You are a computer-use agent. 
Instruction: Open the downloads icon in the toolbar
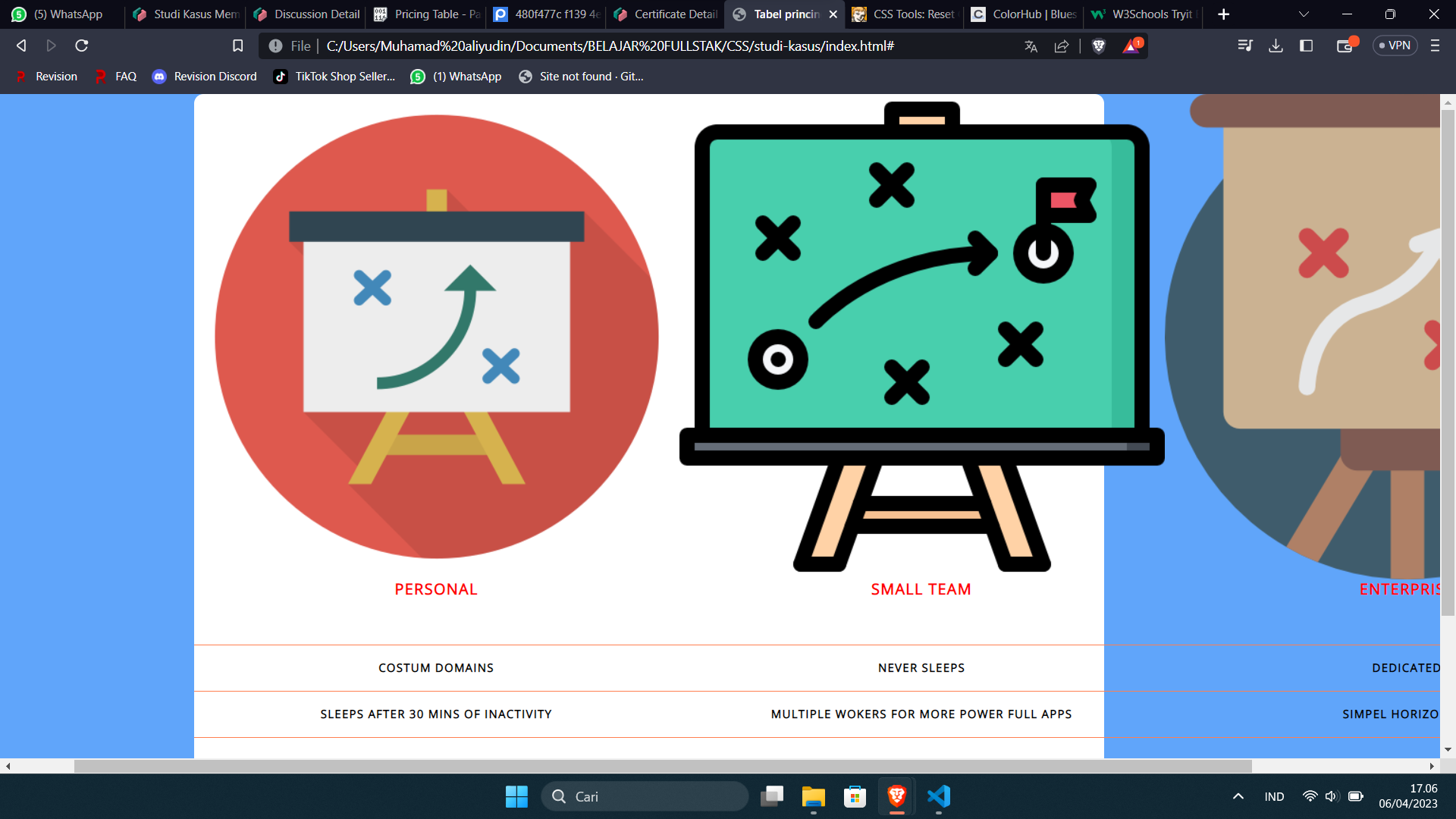click(1276, 45)
